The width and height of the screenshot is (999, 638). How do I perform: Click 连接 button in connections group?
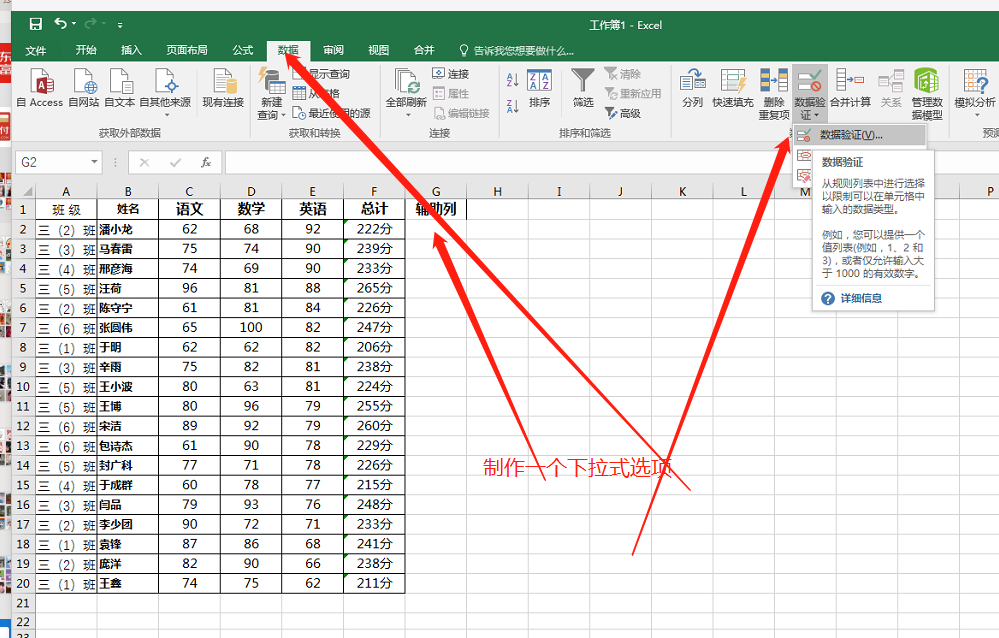click(x=451, y=74)
